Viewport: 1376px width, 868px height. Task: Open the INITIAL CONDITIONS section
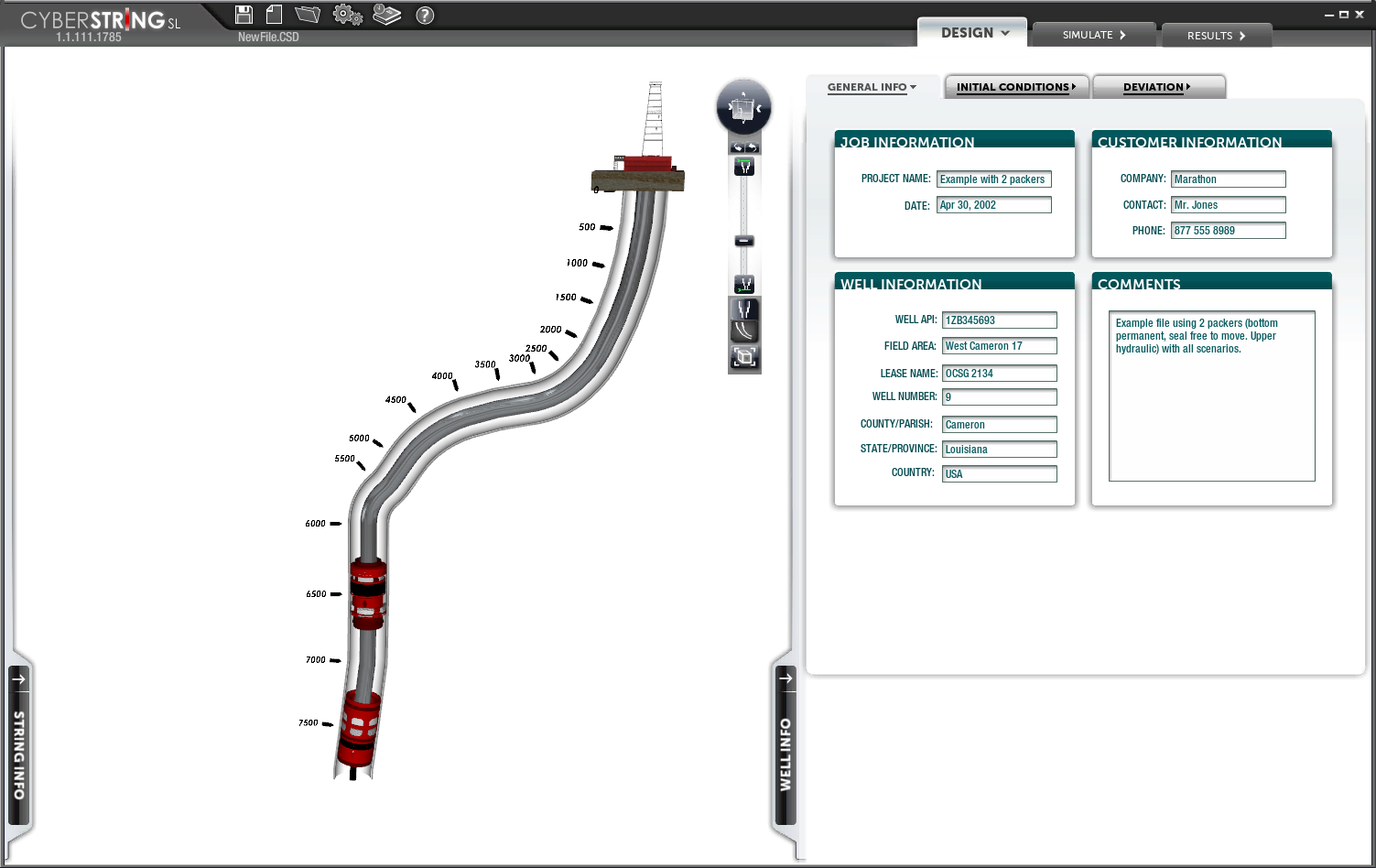(1016, 87)
